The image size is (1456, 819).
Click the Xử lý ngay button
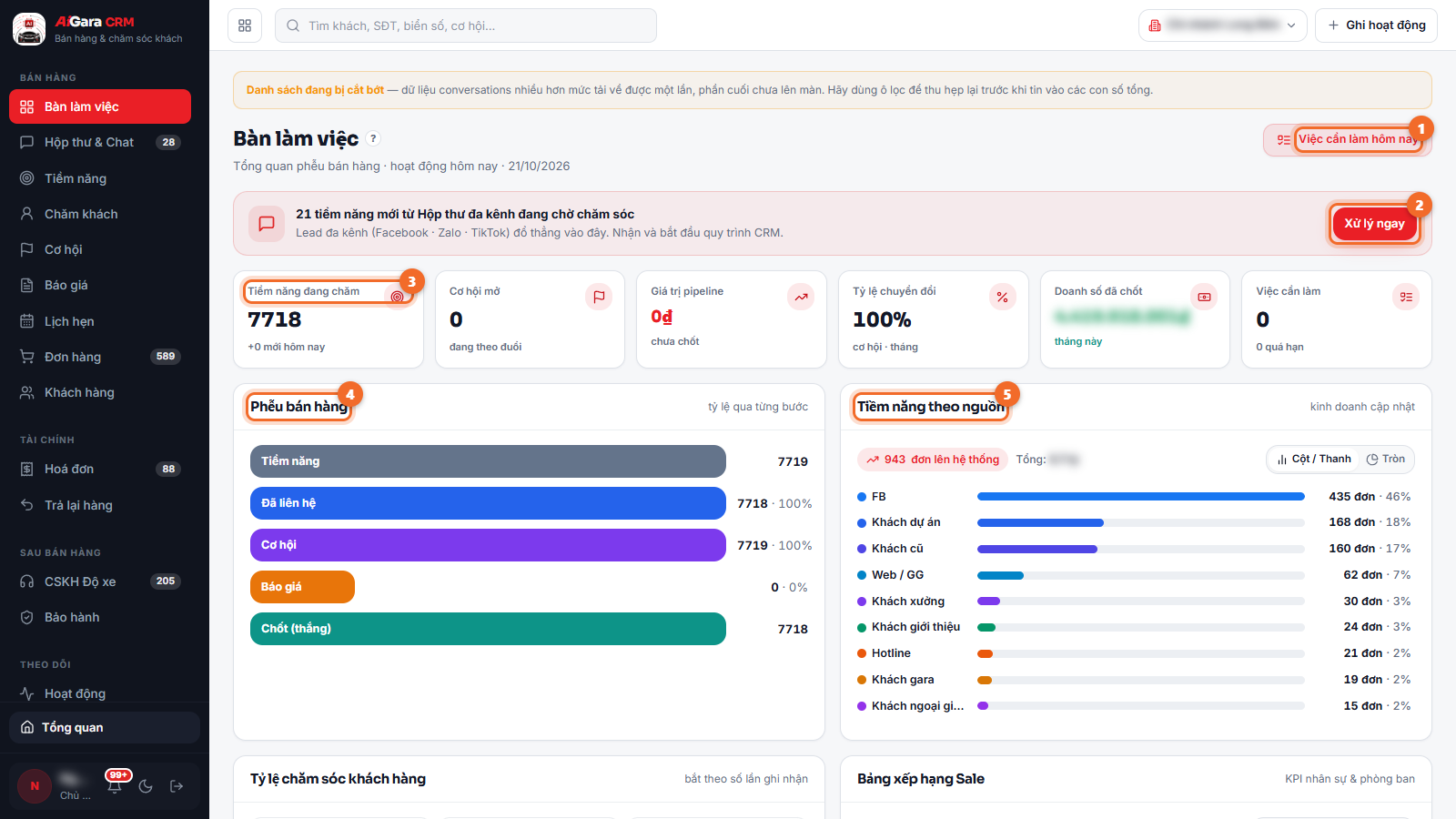click(1374, 224)
